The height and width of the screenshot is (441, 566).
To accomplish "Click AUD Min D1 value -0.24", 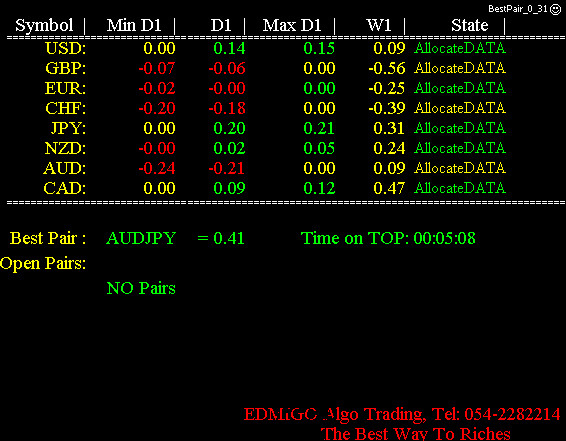I will pos(157,169).
